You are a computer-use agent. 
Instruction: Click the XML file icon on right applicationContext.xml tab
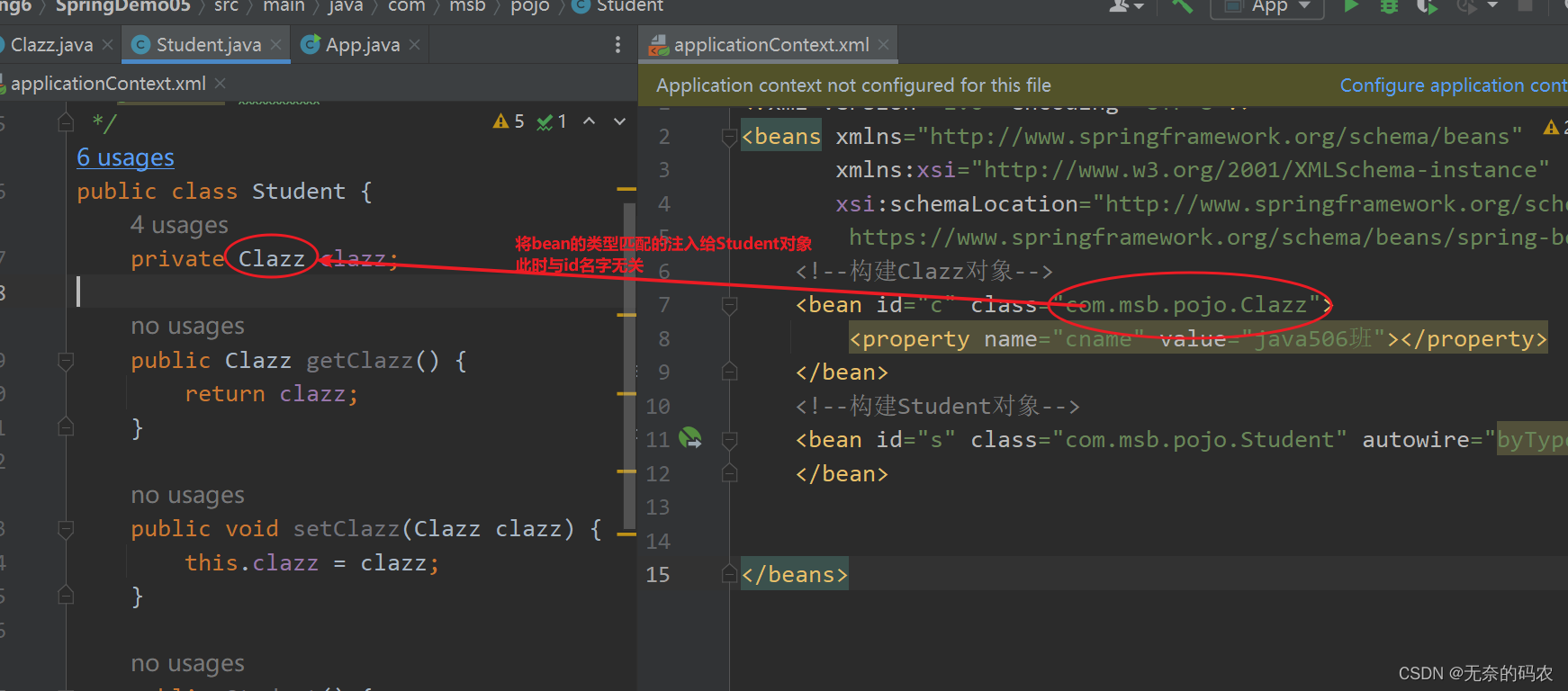coord(659,45)
